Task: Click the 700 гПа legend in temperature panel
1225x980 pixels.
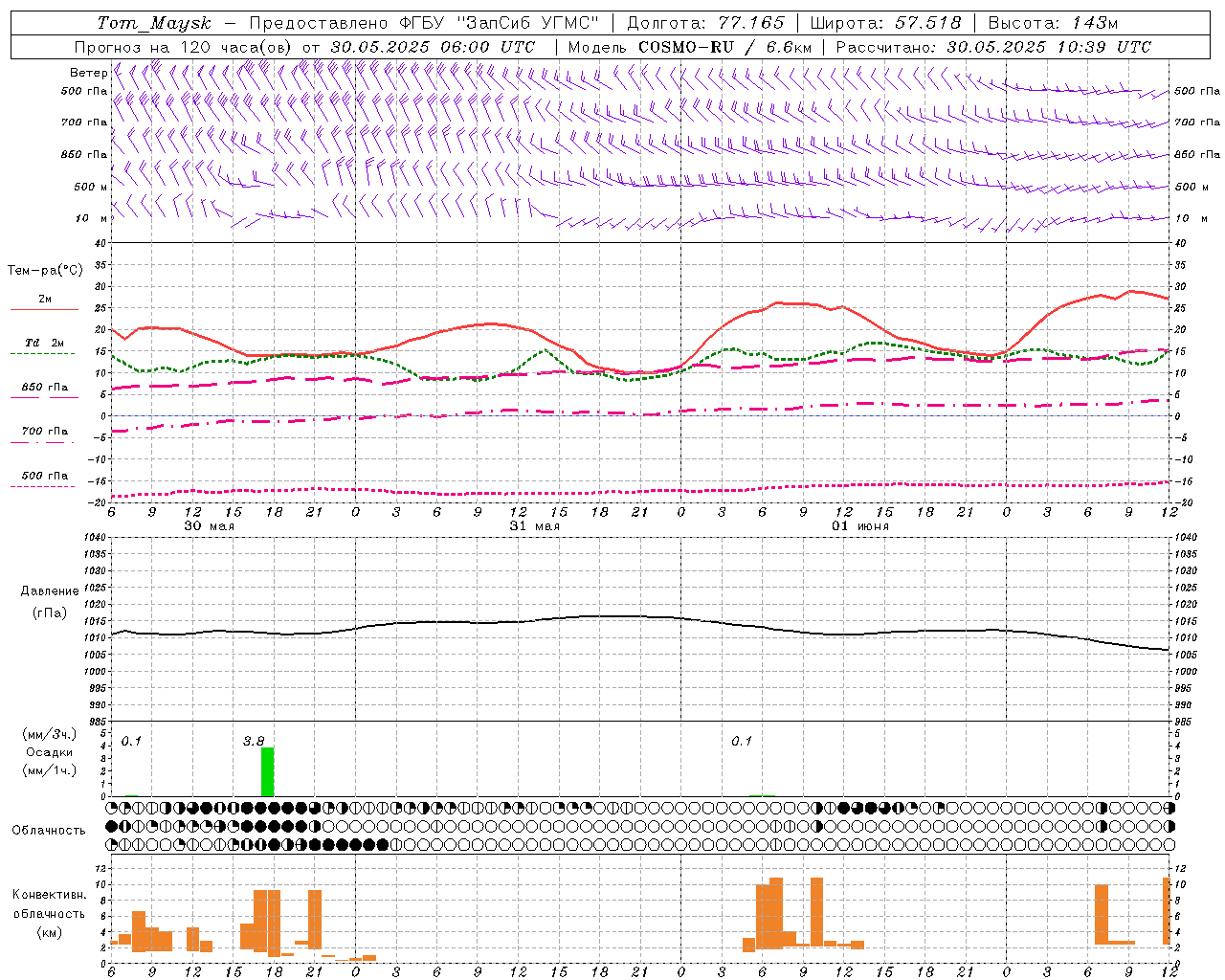Action: point(44,432)
